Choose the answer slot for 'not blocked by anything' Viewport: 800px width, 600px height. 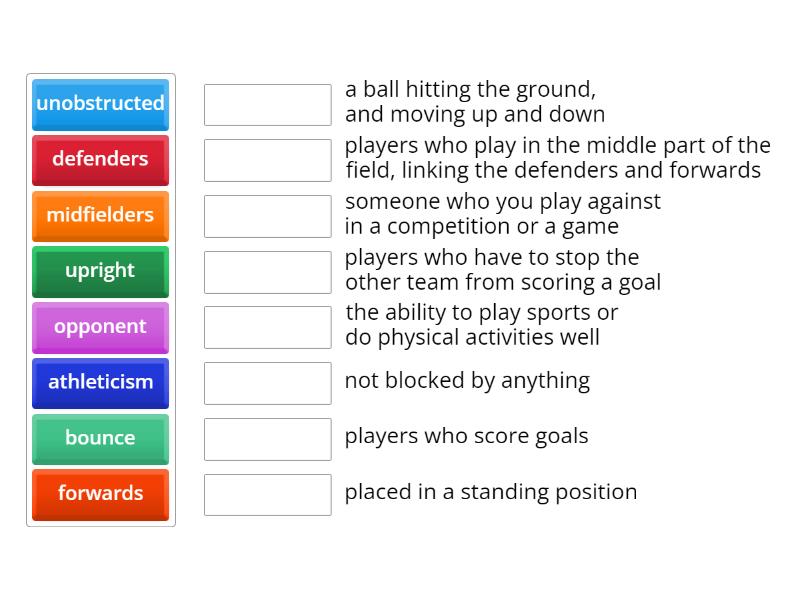coord(267,383)
